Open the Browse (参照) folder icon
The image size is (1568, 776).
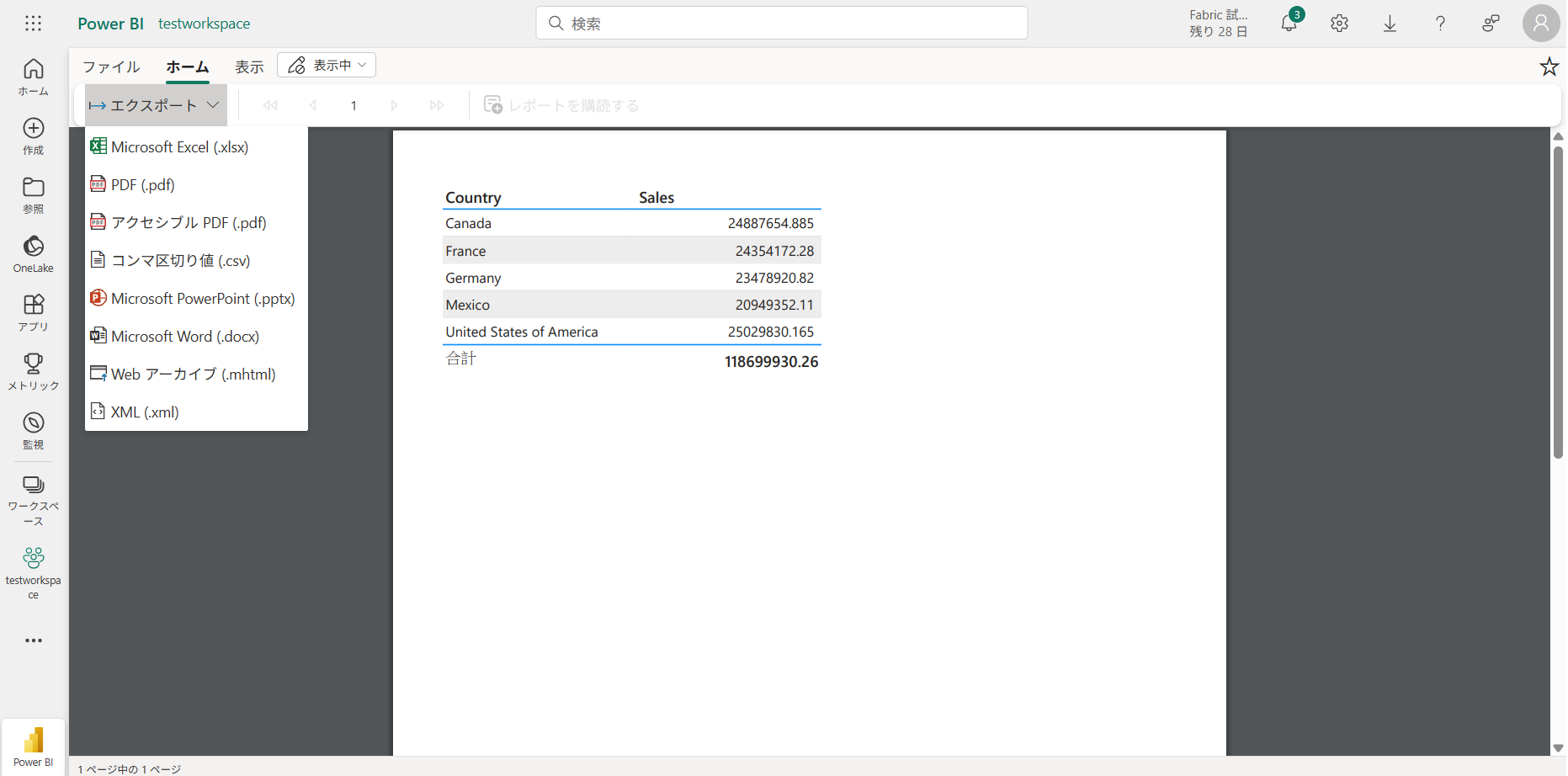(x=34, y=194)
